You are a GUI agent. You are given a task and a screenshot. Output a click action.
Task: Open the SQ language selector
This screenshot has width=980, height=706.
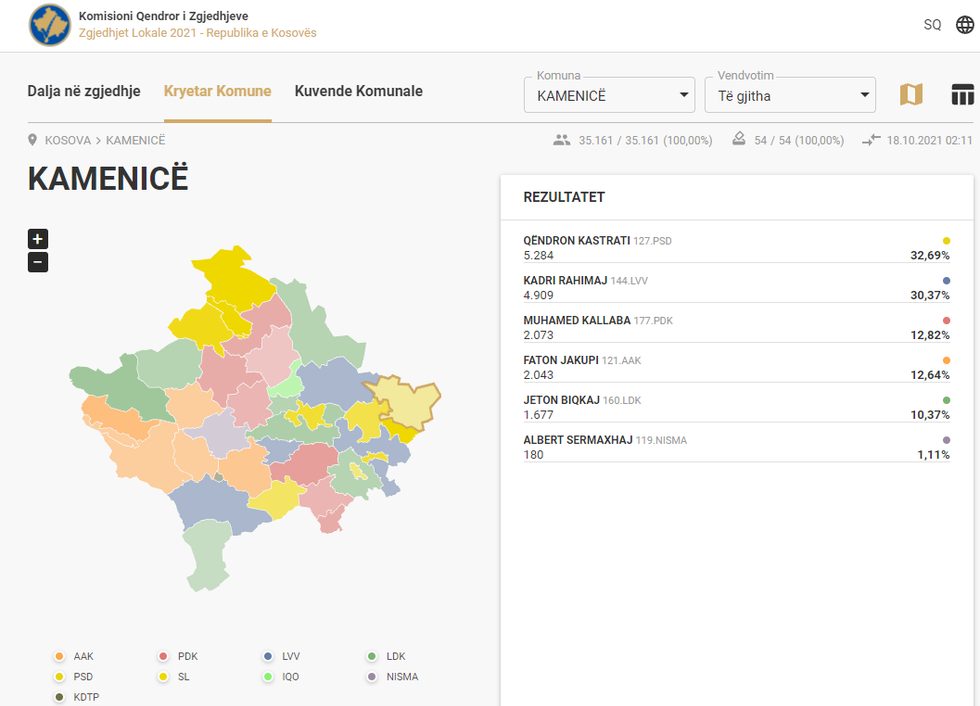coord(932,25)
